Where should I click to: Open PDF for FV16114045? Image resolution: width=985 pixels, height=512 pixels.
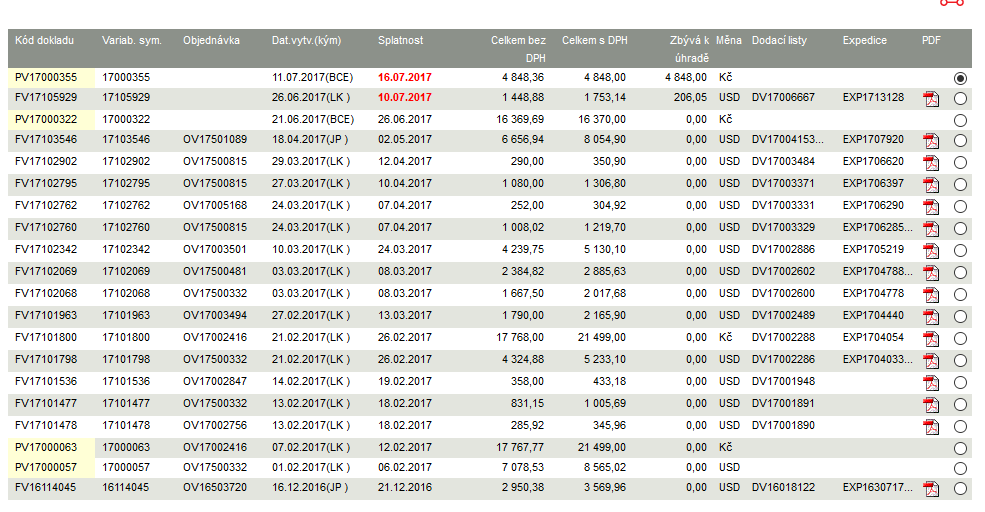coord(931,489)
